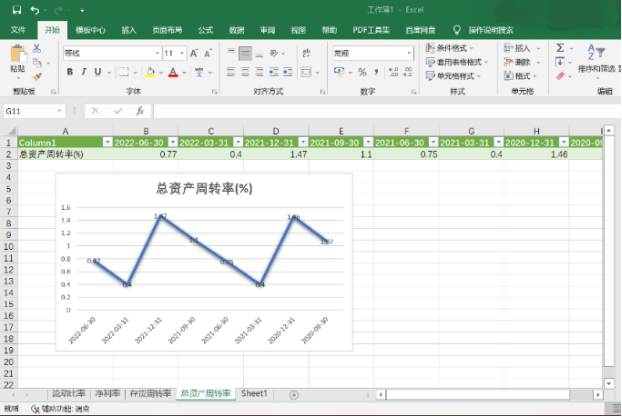The width and height of the screenshot is (622, 417).
Task: Toggle wrap text icon
Action: (307, 53)
